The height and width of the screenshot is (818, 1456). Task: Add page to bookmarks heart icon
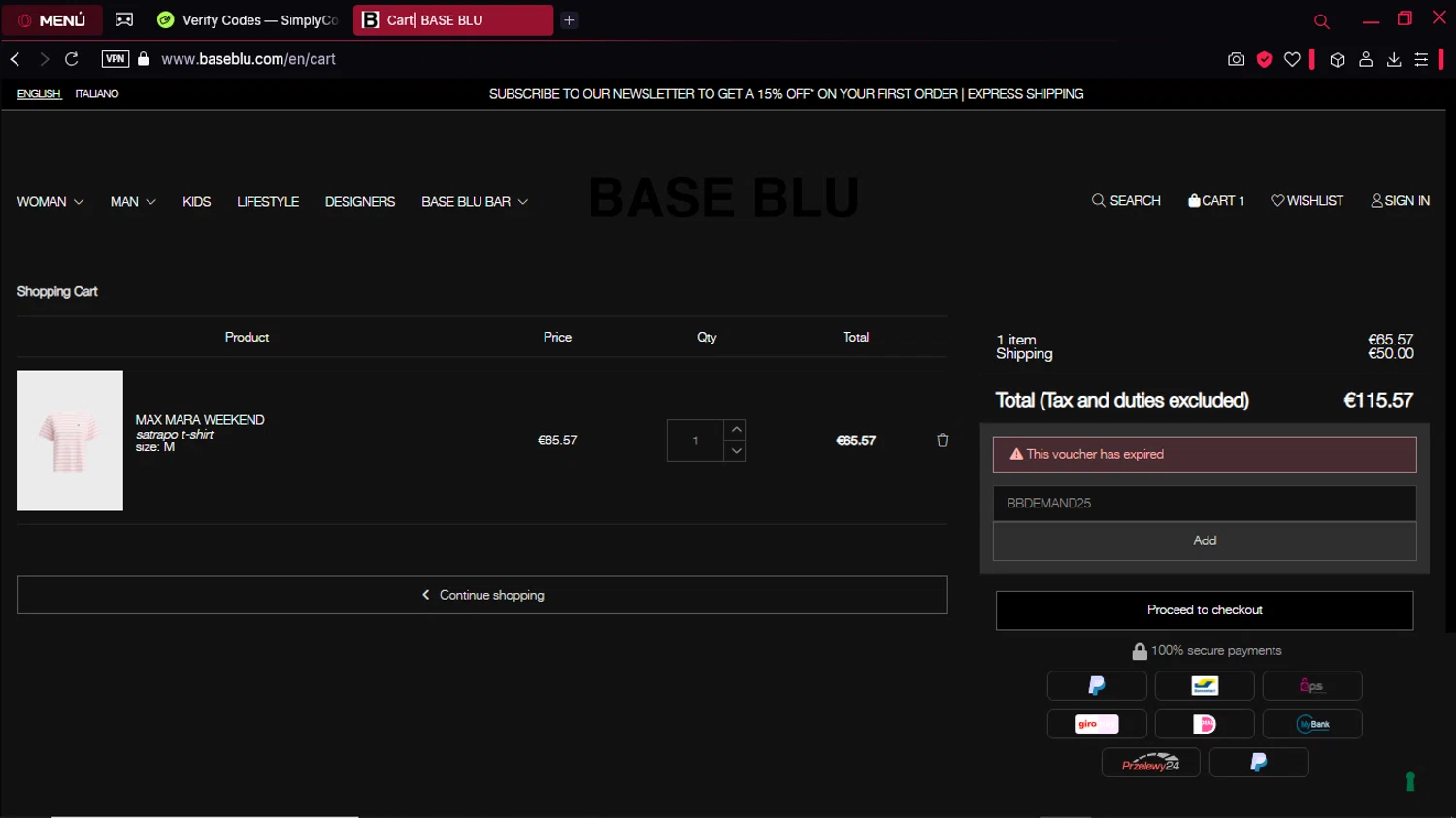(x=1292, y=59)
